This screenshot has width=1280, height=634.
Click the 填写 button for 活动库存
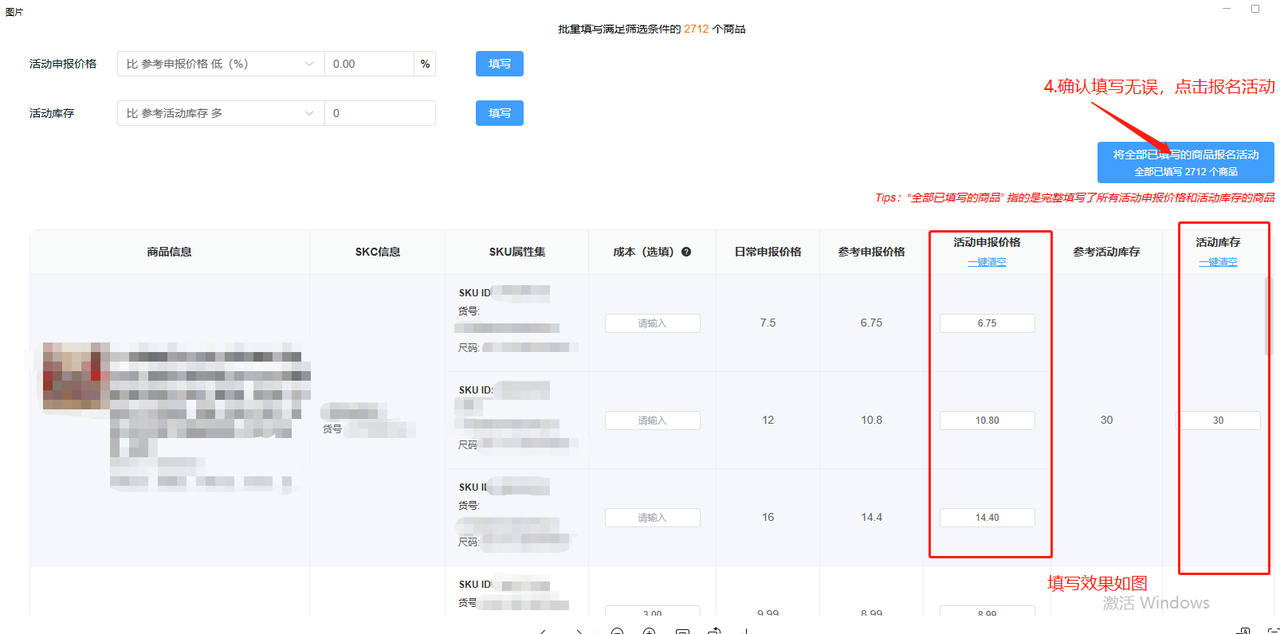click(x=498, y=112)
